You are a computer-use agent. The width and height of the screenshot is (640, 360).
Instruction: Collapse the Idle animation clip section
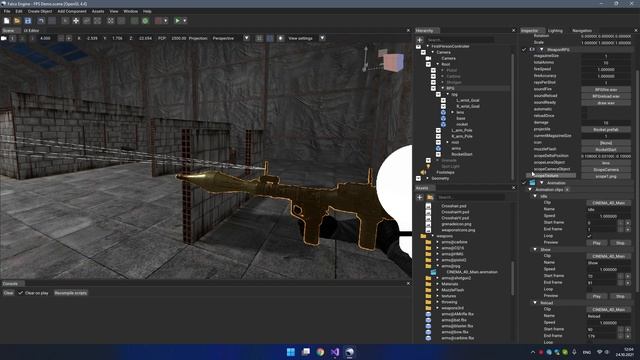(535, 196)
